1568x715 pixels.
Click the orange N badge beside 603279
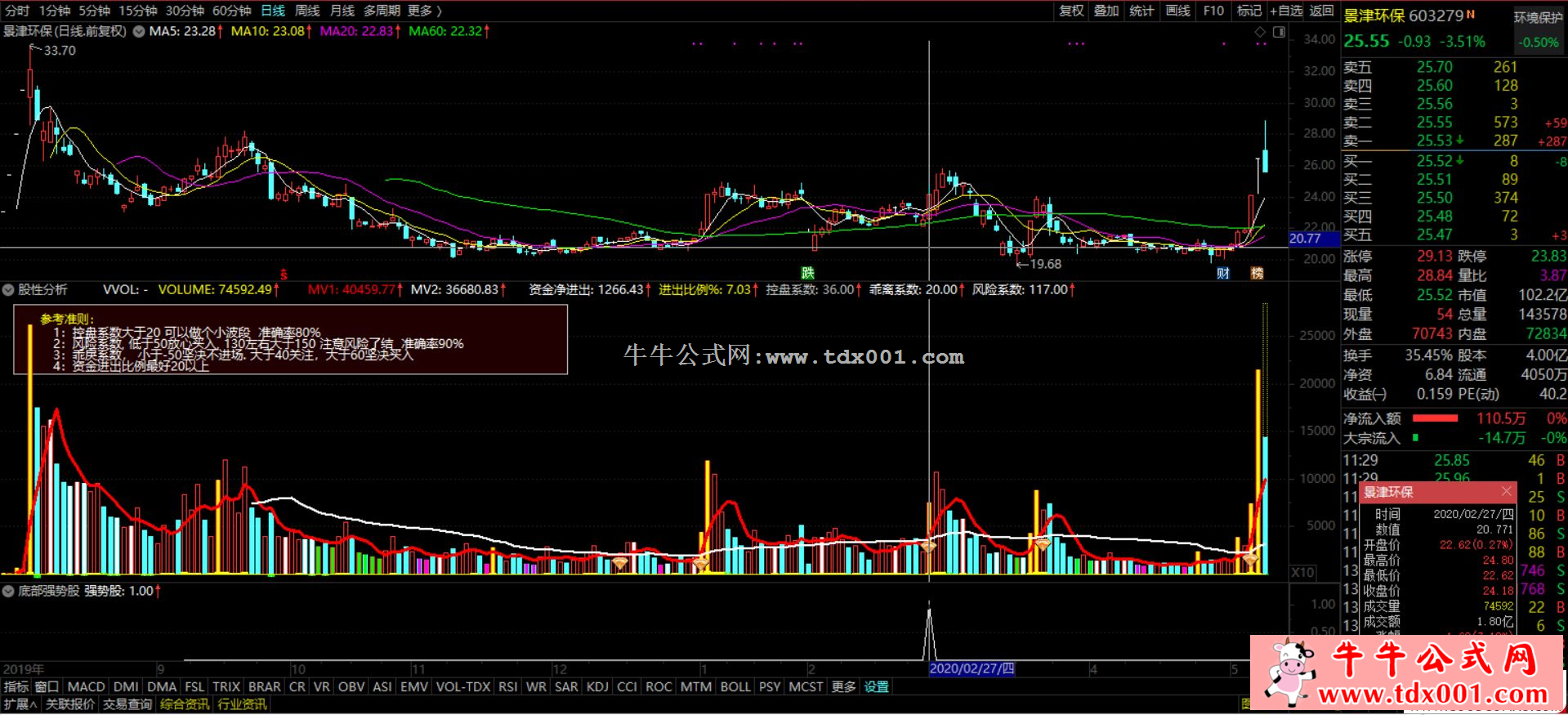point(1471,15)
